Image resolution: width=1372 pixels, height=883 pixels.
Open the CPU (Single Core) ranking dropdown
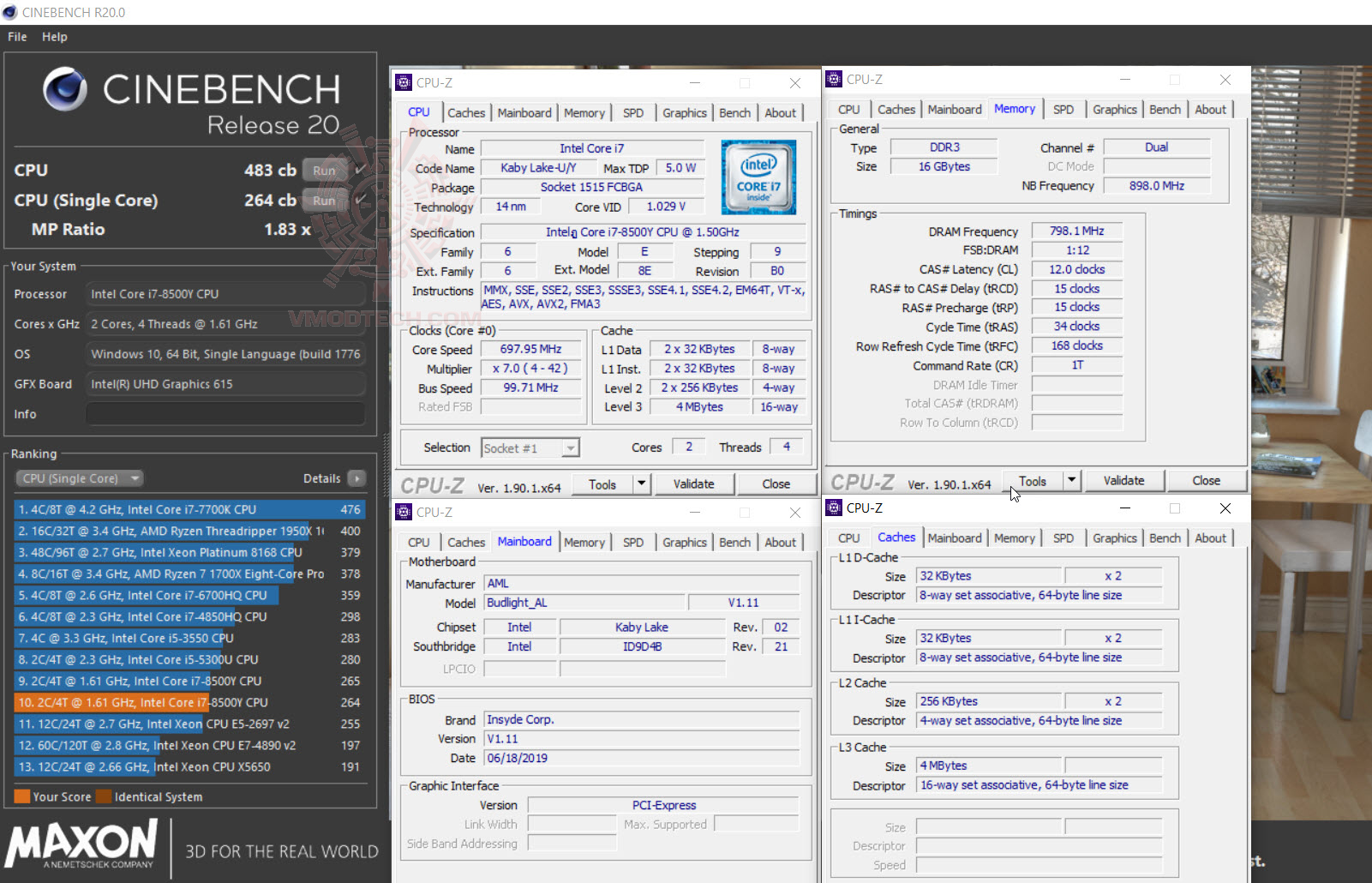(x=79, y=478)
